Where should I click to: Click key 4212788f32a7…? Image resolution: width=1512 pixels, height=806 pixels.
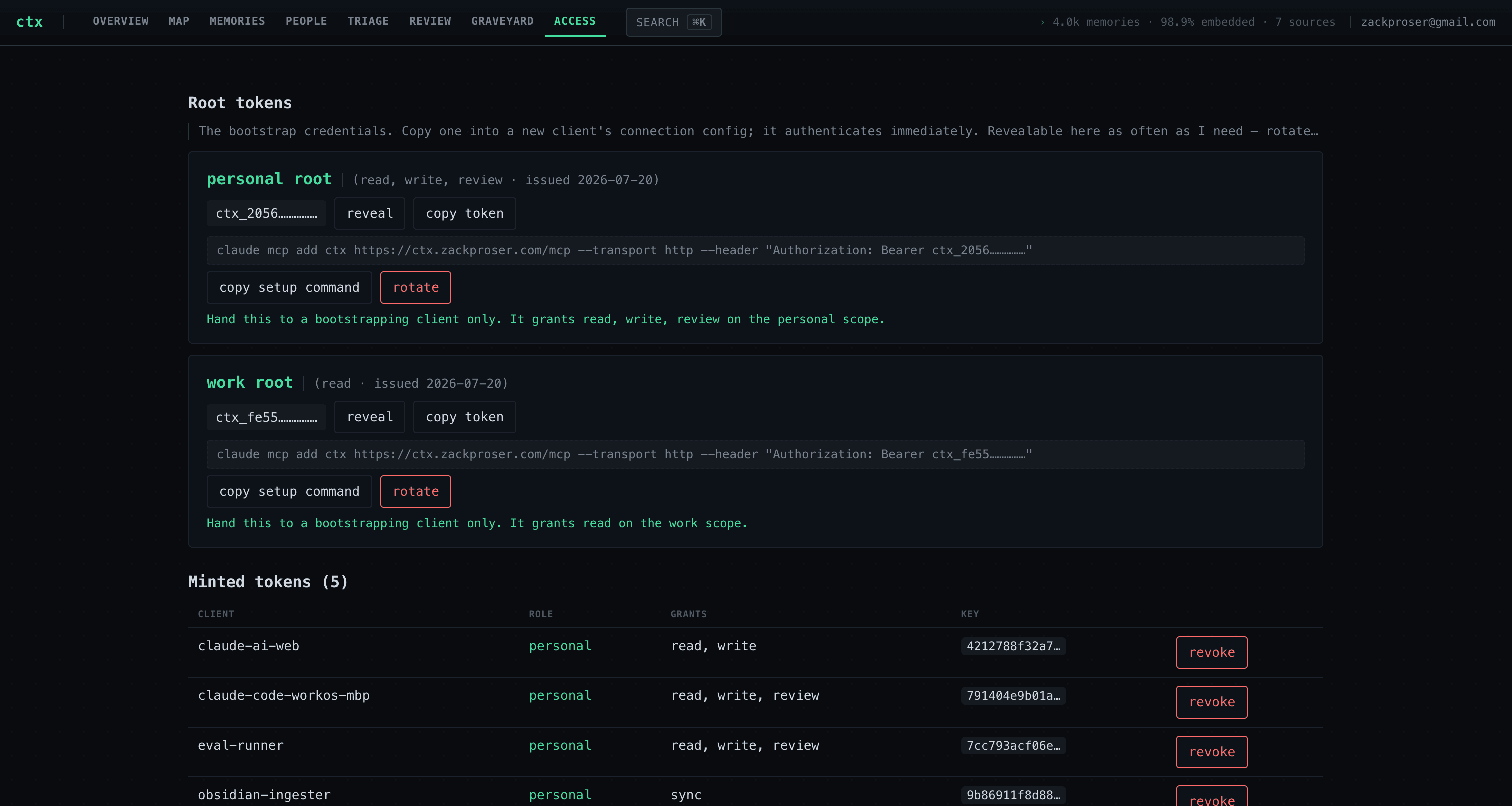click(1013, 646)
